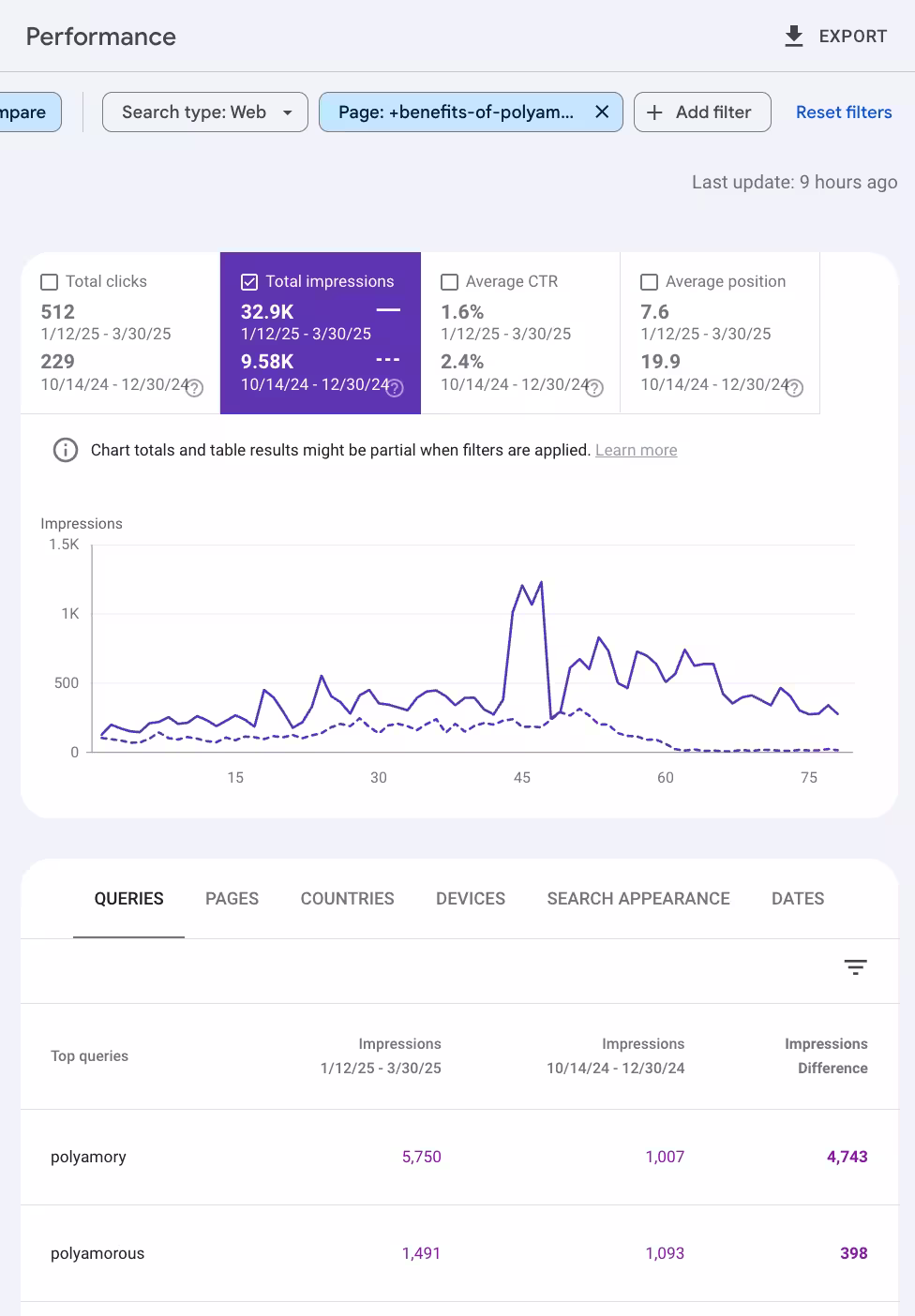Expand the Search type: Web dropdown
915x1316 pixels.
(204, 112)
